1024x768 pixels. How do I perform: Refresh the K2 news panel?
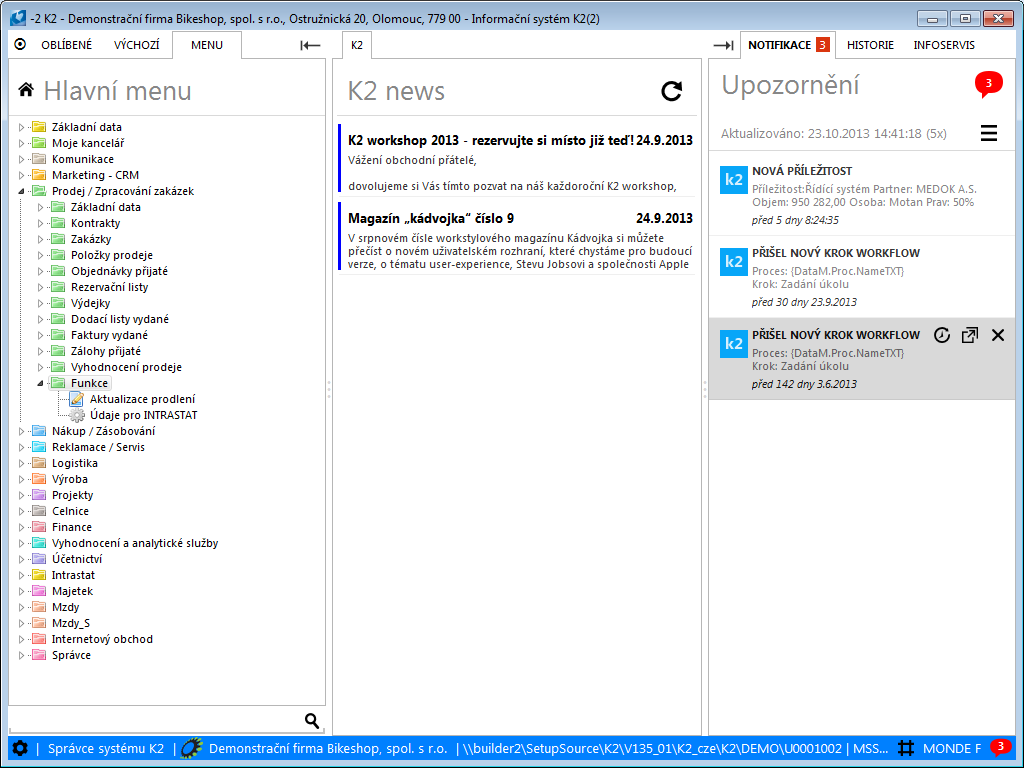pos(671,91)
